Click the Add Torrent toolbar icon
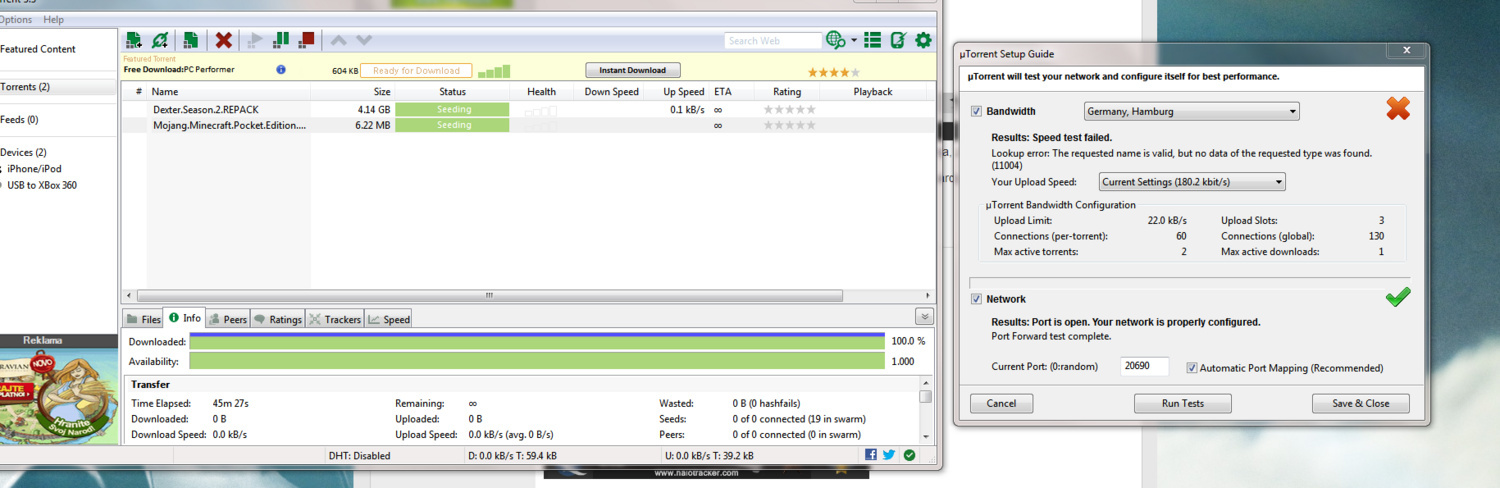 click(133, 40)
